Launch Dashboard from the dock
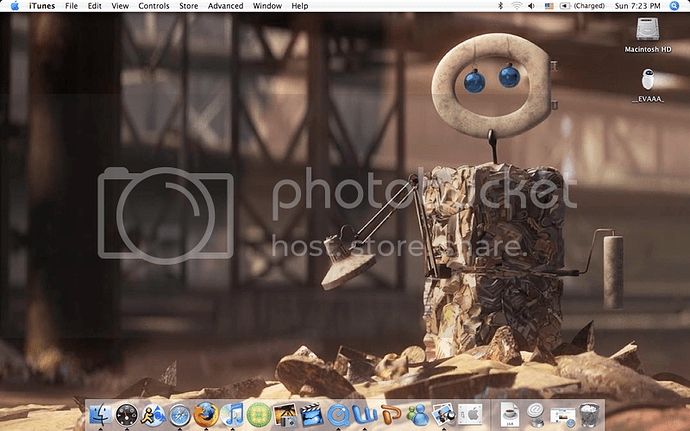The image size is (690, 431). [127, 413]
